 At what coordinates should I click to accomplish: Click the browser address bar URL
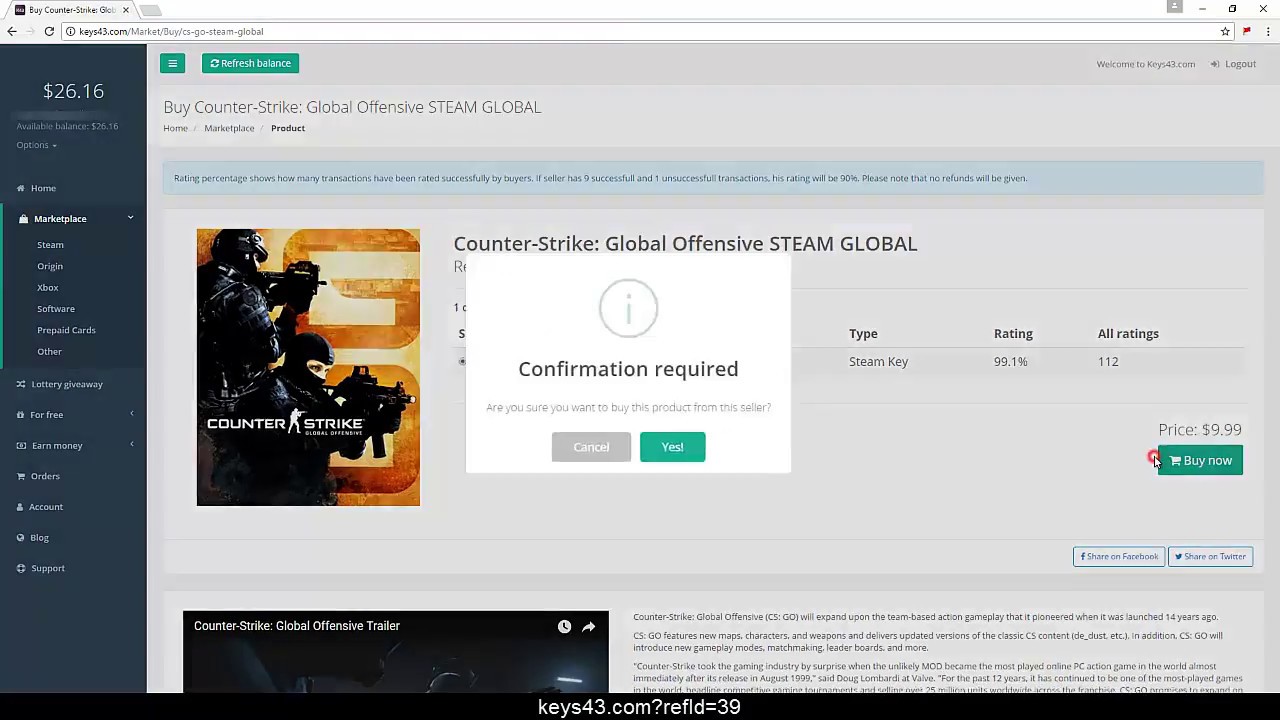pos(171,32)
